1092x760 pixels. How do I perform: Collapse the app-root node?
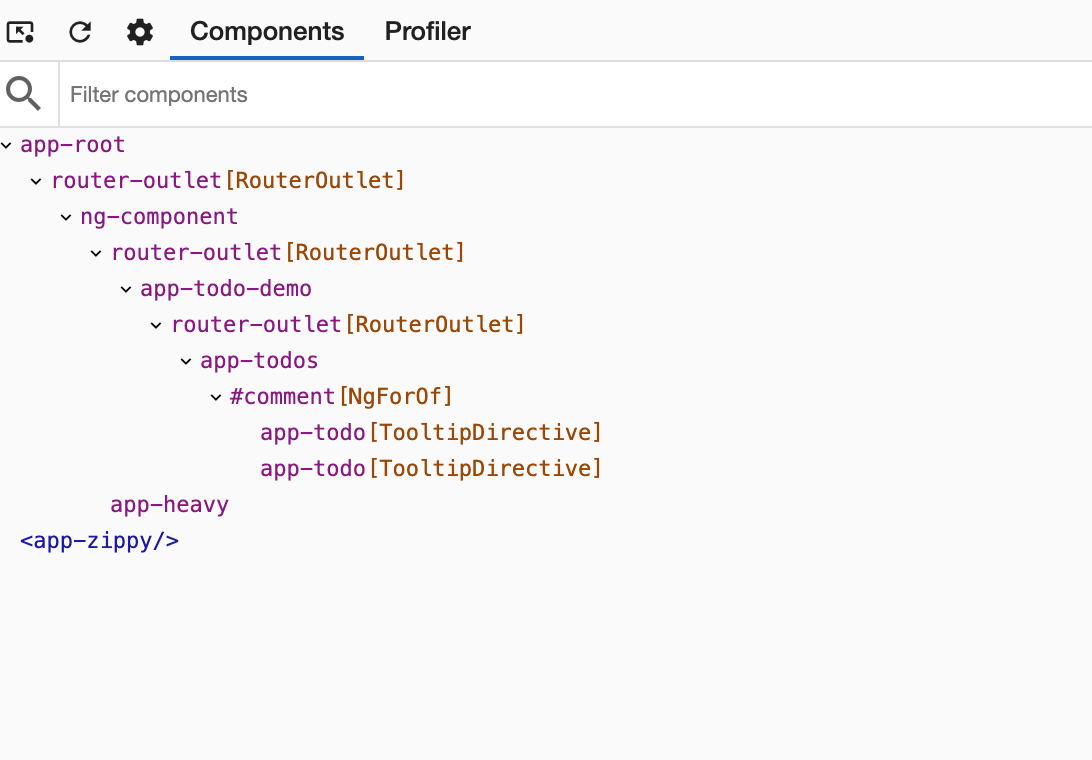click(x=7, y=144)
